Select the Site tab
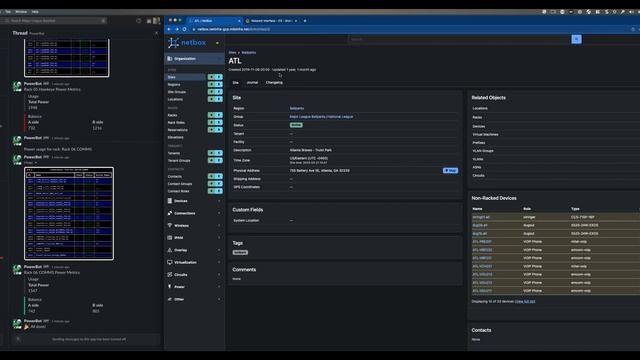Screen dimensions: 640x360 (236, 82)
